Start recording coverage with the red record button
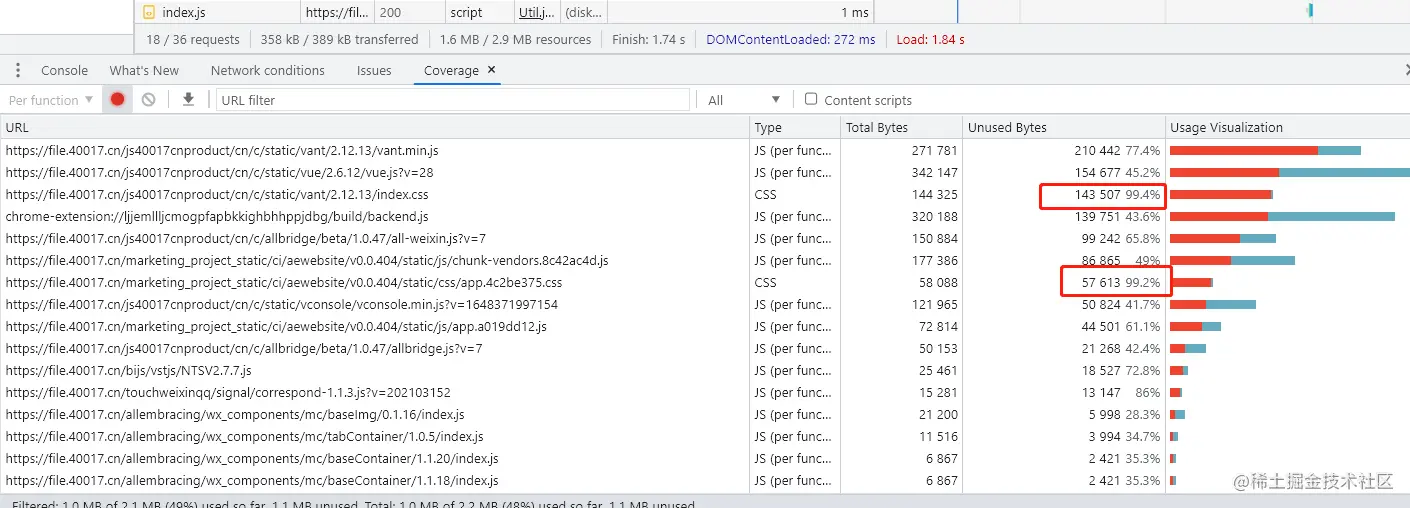Image resolution: width=1410 pixels, height=508 pixels. (117, 100)
